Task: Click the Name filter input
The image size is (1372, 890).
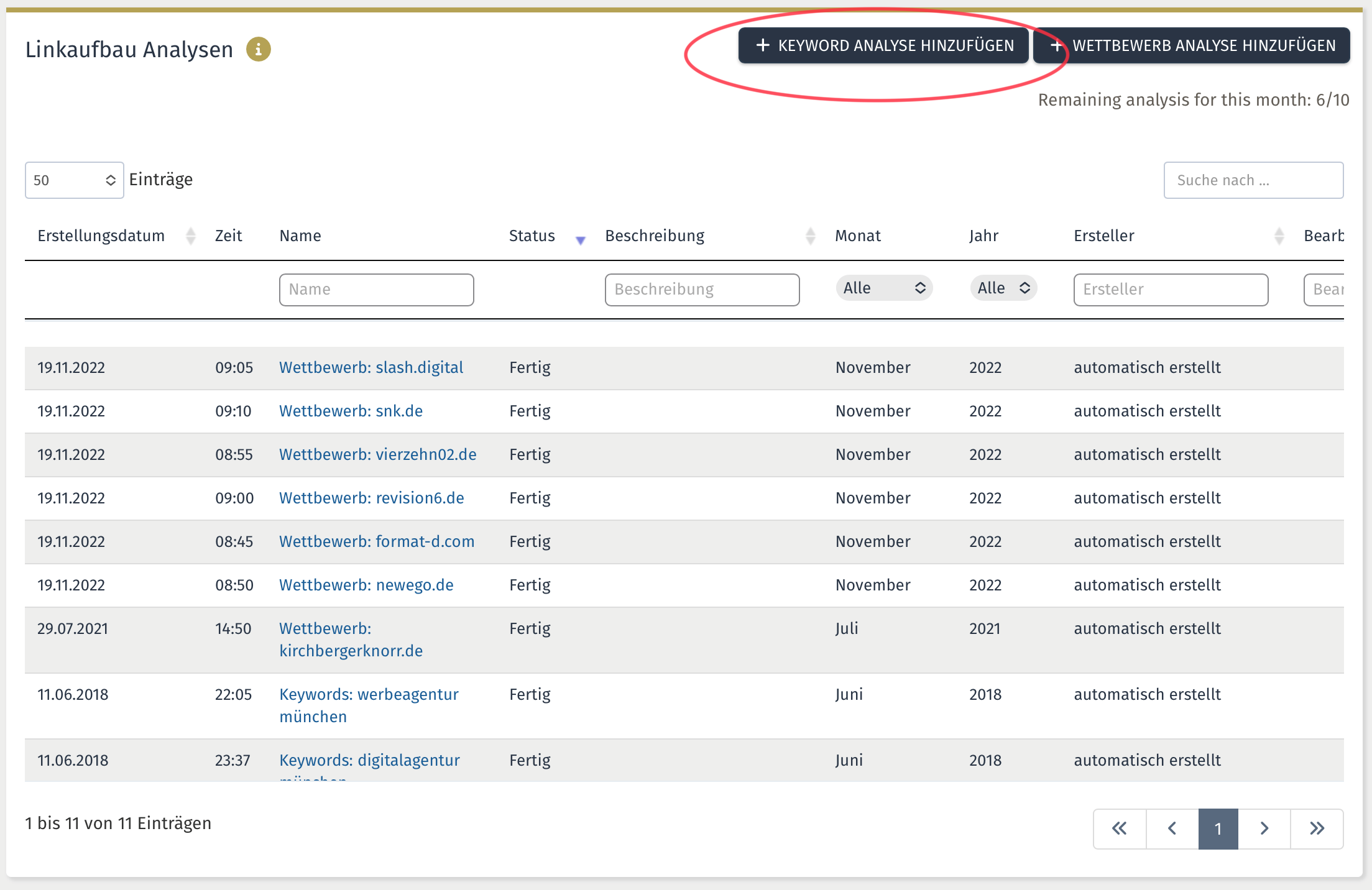Action: coord(377,290)
